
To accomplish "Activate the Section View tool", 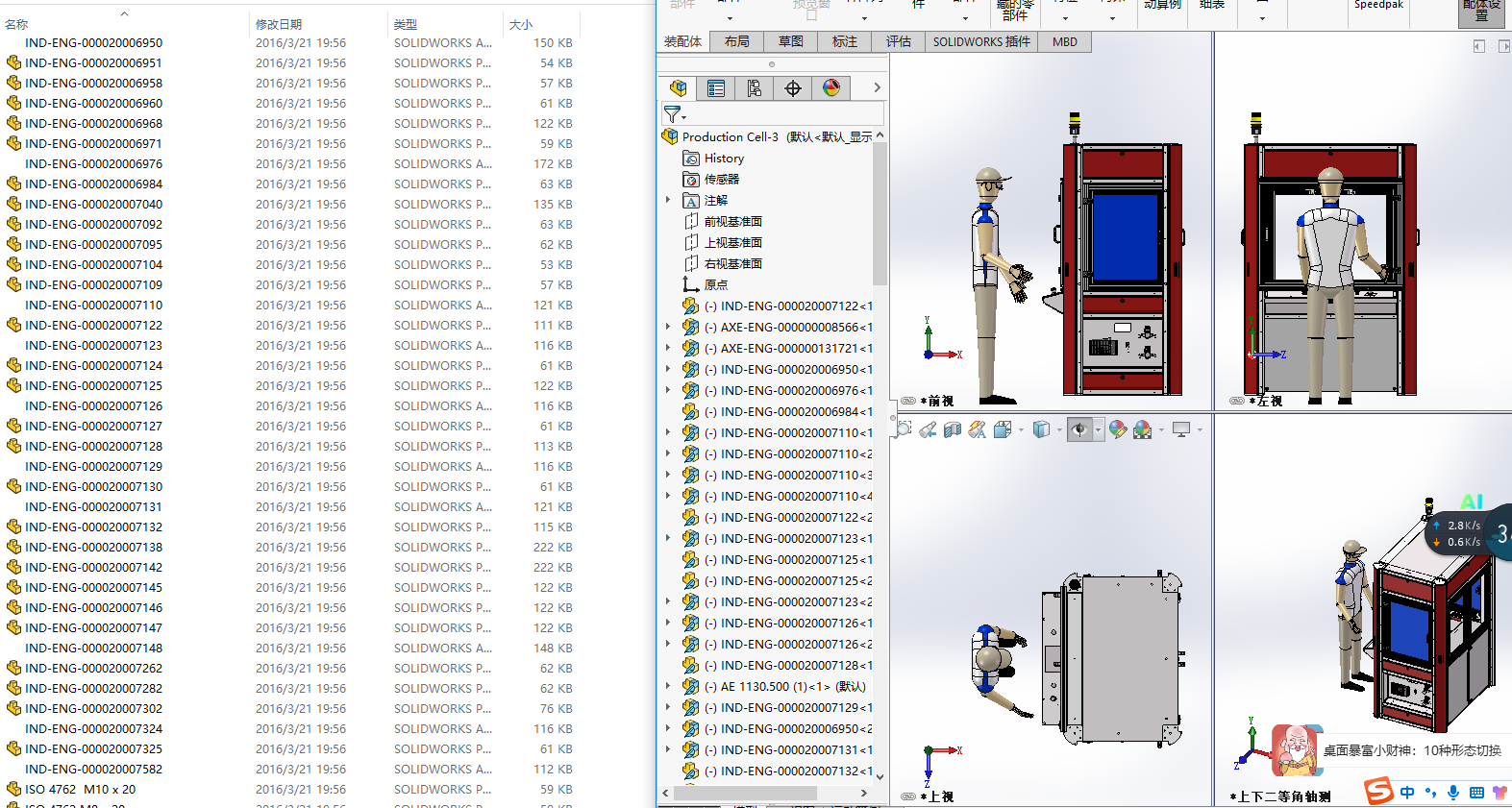I will point(953,429).
